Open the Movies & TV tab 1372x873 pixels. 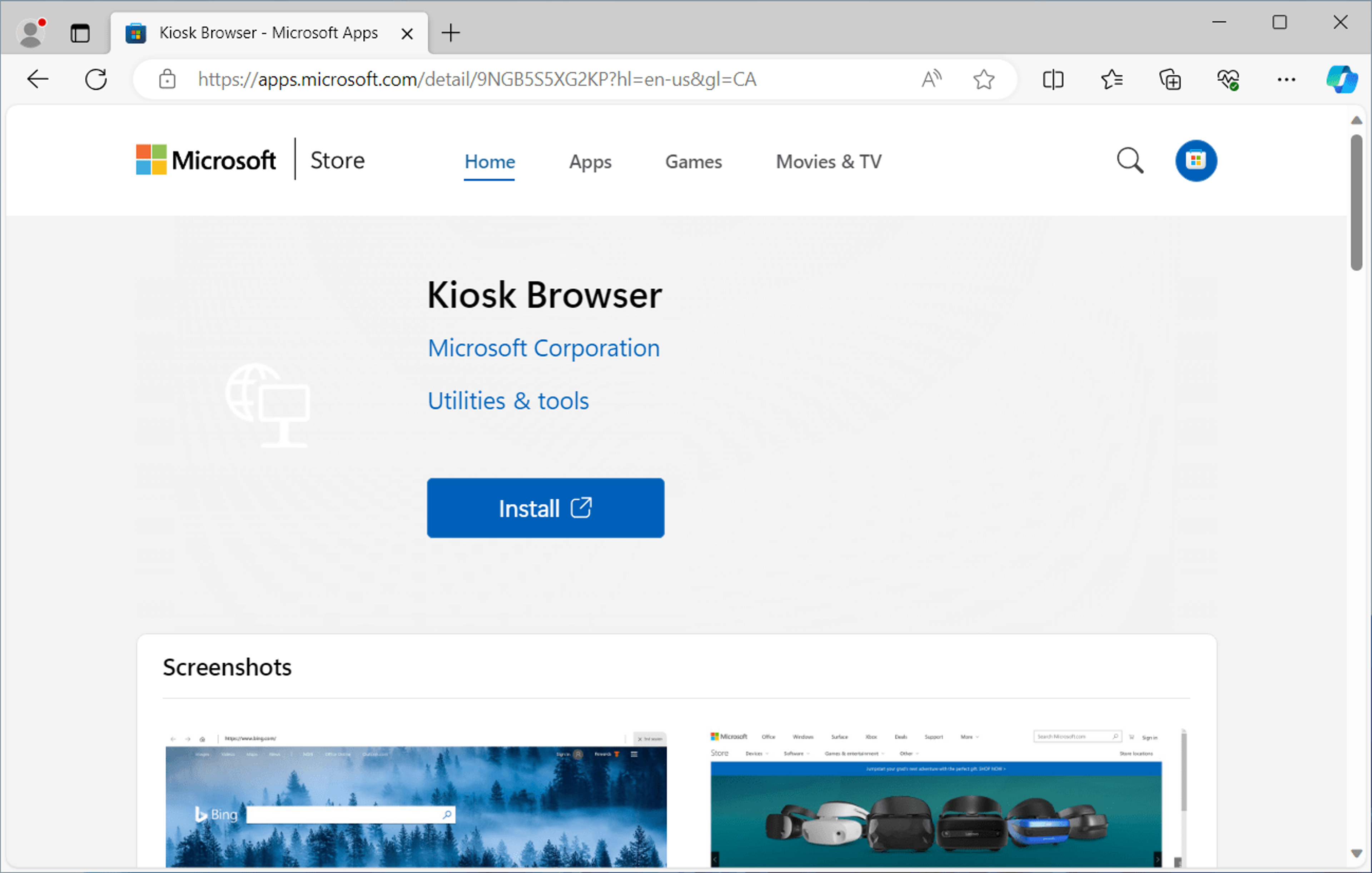click(829, 162)
